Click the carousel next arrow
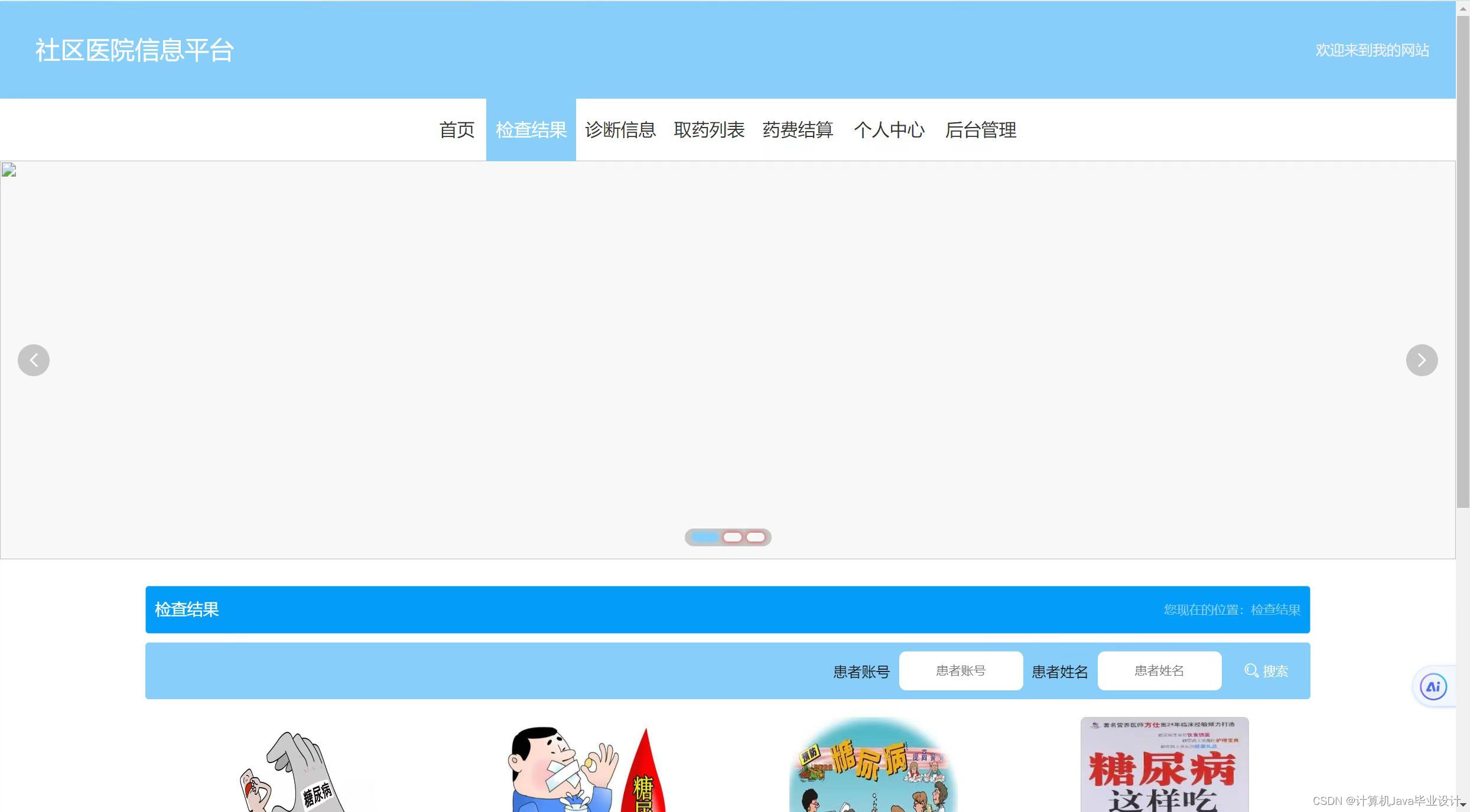This screenshot has height=812, width=1470. click(1422, 360)
